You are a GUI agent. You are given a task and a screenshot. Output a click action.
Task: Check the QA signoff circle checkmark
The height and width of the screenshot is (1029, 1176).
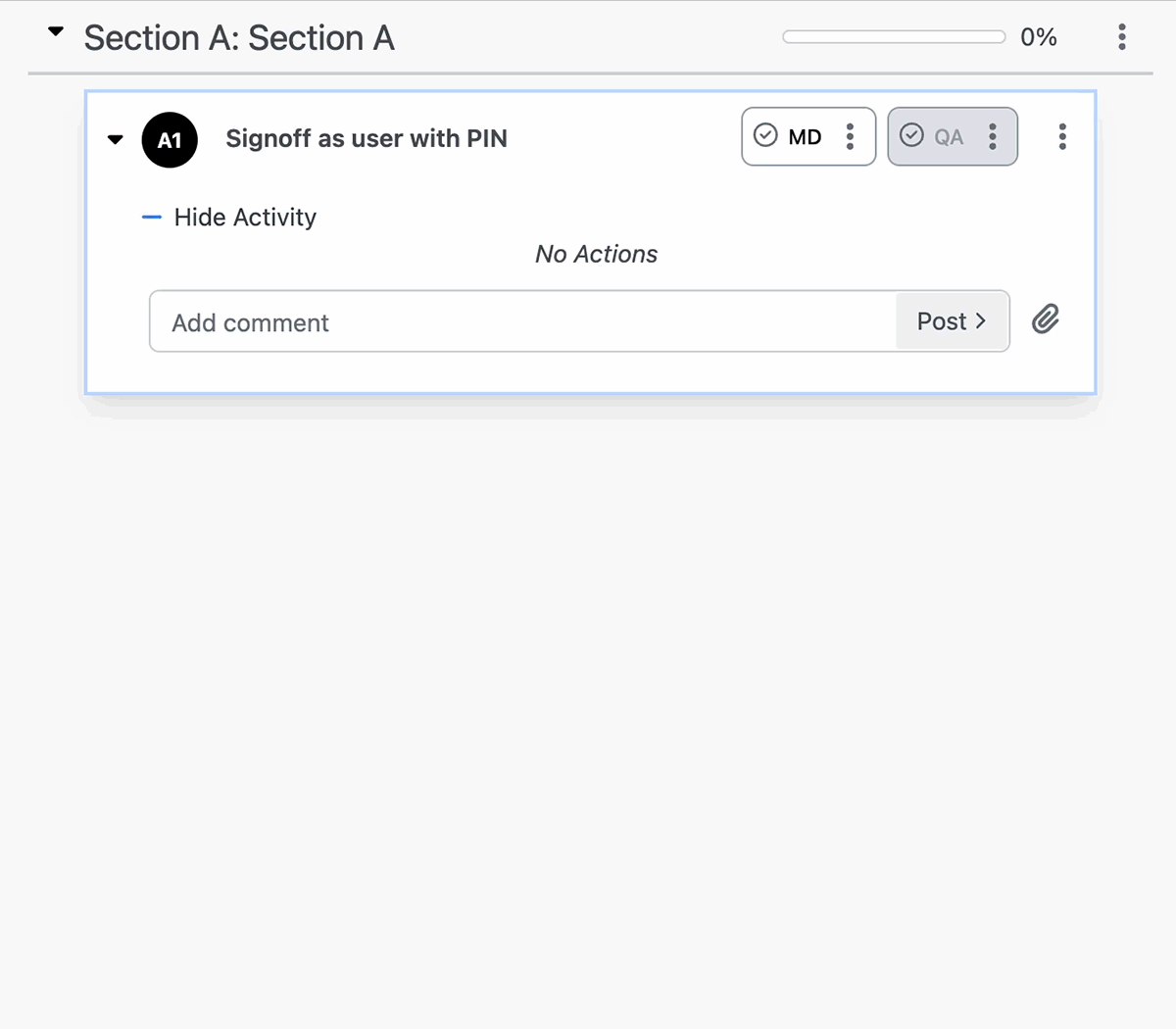[911, 135]
